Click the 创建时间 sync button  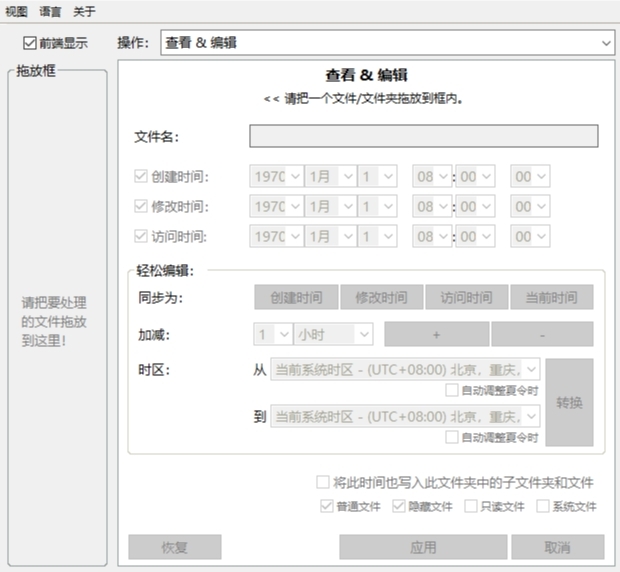point(296,297)
